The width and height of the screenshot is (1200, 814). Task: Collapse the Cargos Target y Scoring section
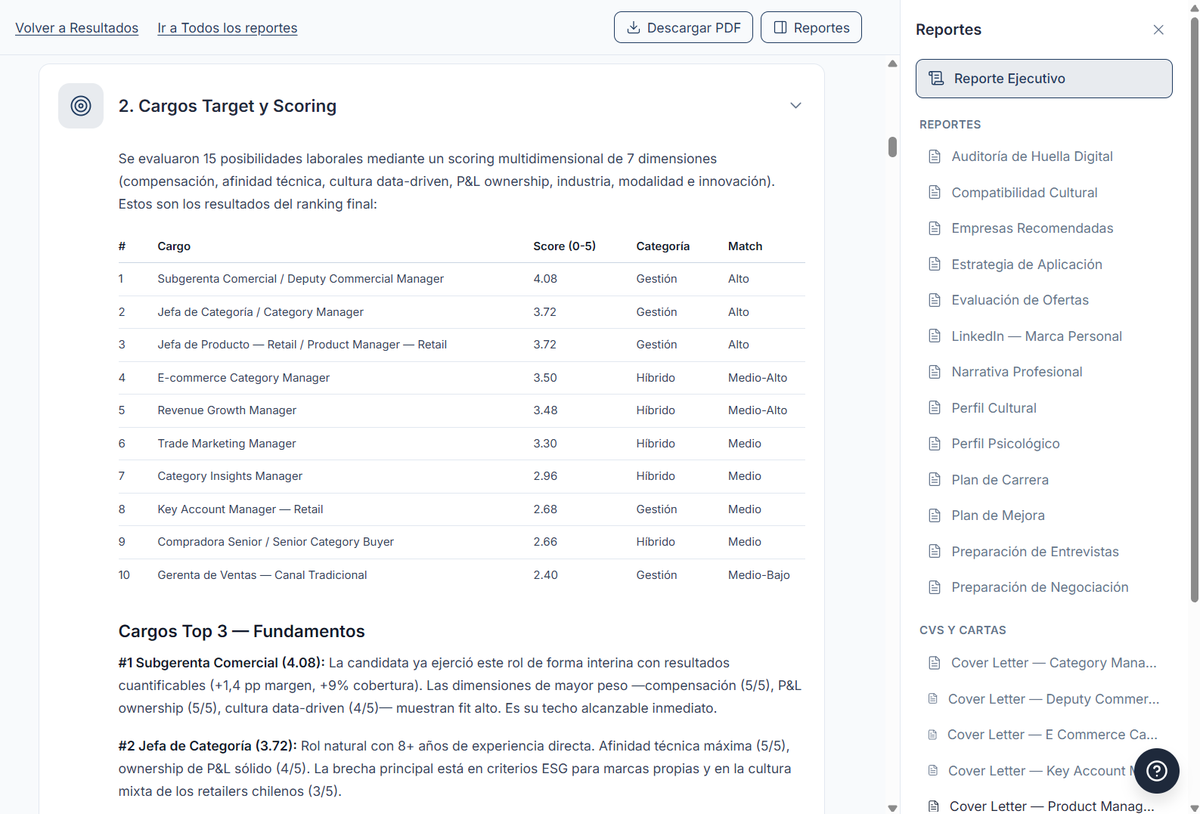[795, 106]
